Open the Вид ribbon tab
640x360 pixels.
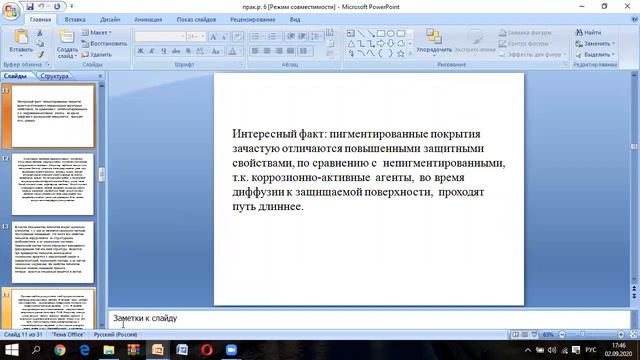point(295,19)
